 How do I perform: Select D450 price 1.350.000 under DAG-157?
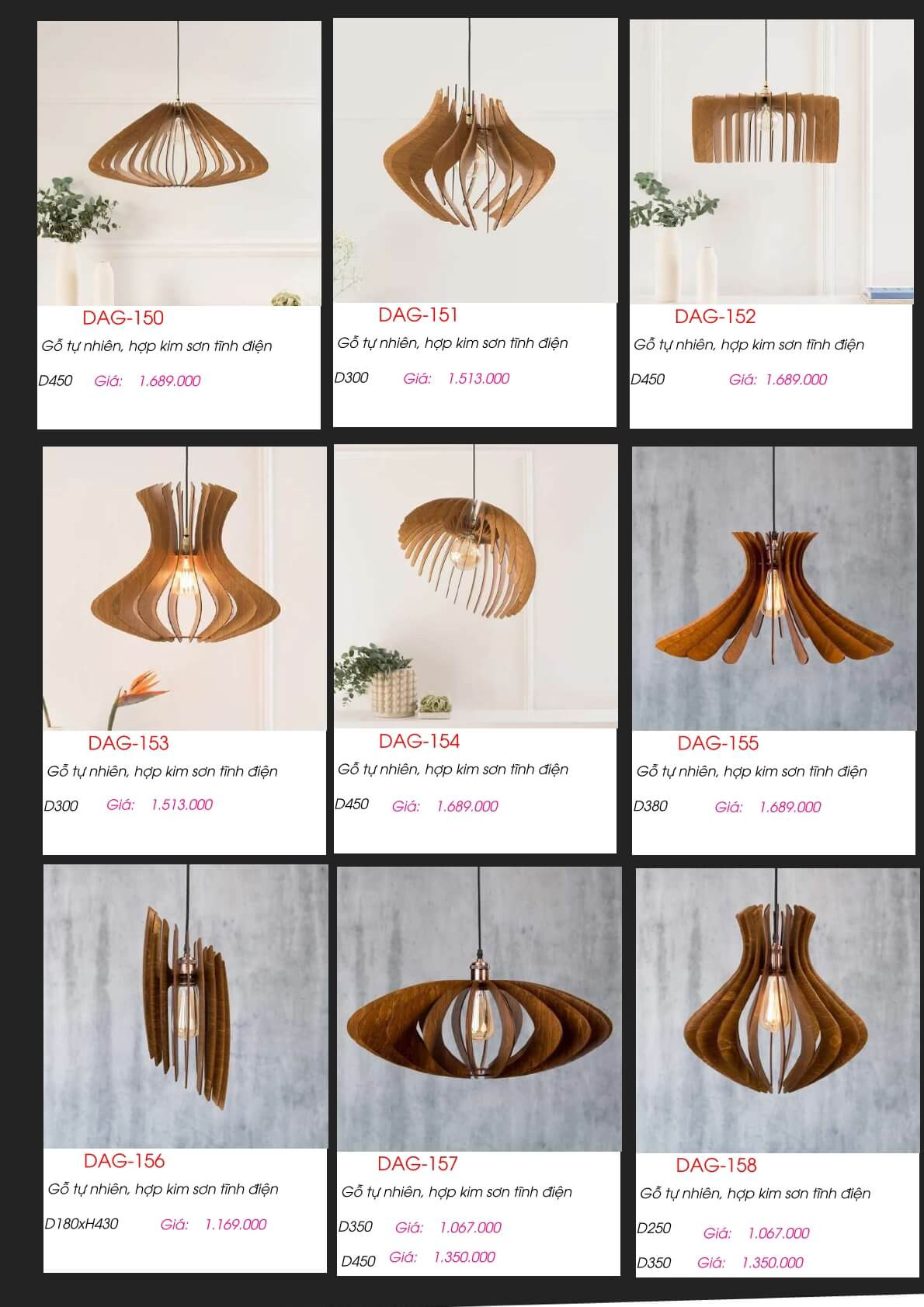point(464,1257)
